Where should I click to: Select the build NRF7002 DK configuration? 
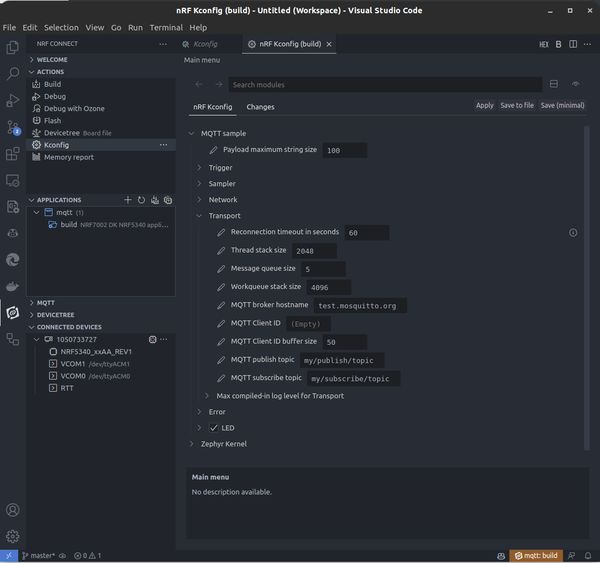pos(108,225)
